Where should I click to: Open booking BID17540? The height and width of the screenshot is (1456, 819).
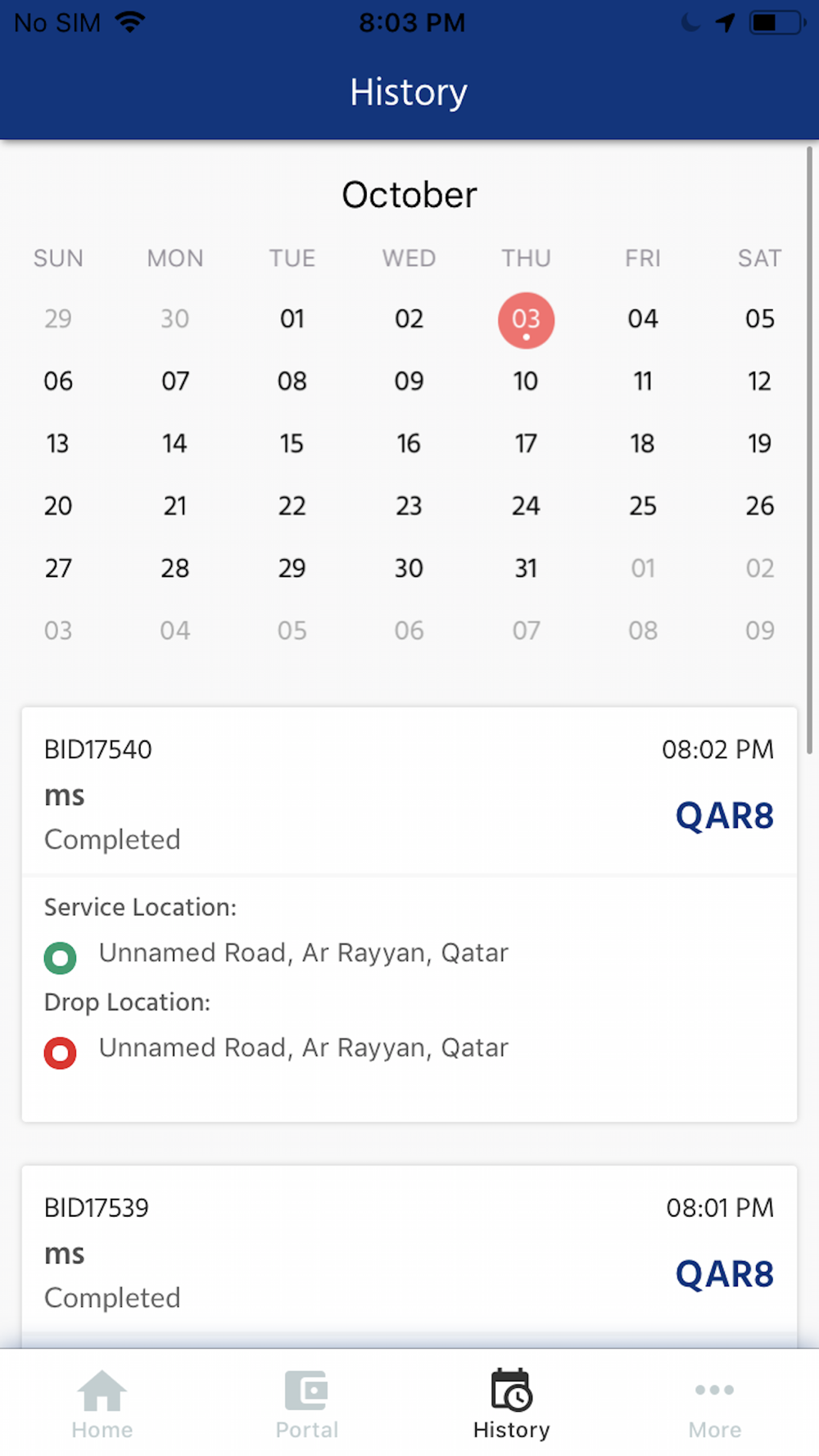click(x=98, y=749)
